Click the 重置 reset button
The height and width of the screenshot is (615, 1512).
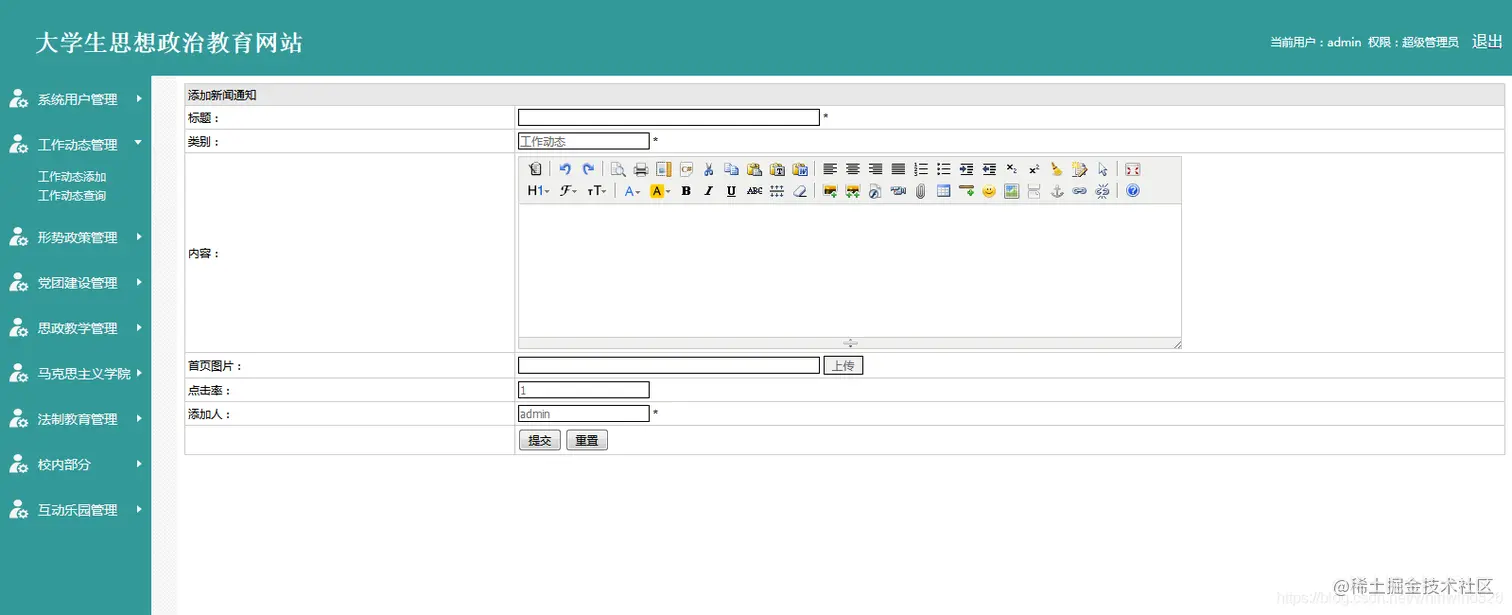tap(587, 440)
